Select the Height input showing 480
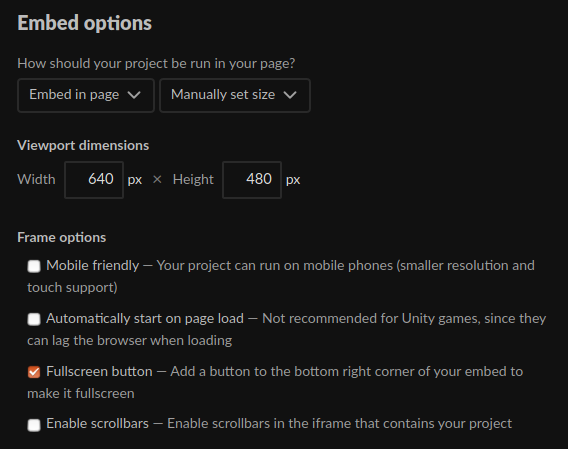This screenshot has height=449, width=568. (x=252, y=180)
